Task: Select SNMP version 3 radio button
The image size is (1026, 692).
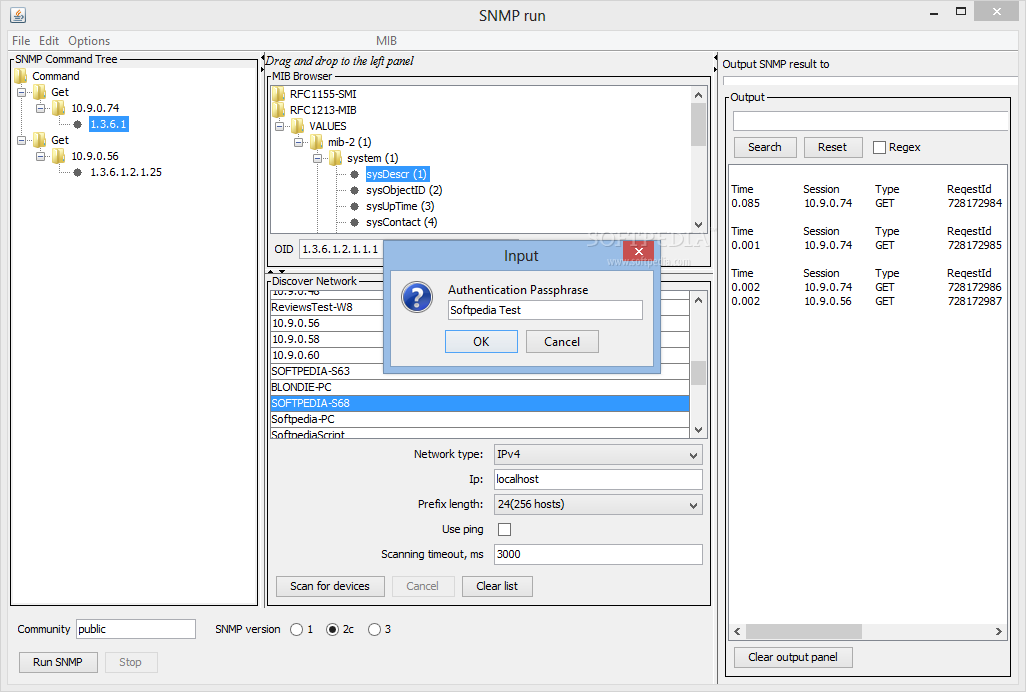Action: [374, 629]
